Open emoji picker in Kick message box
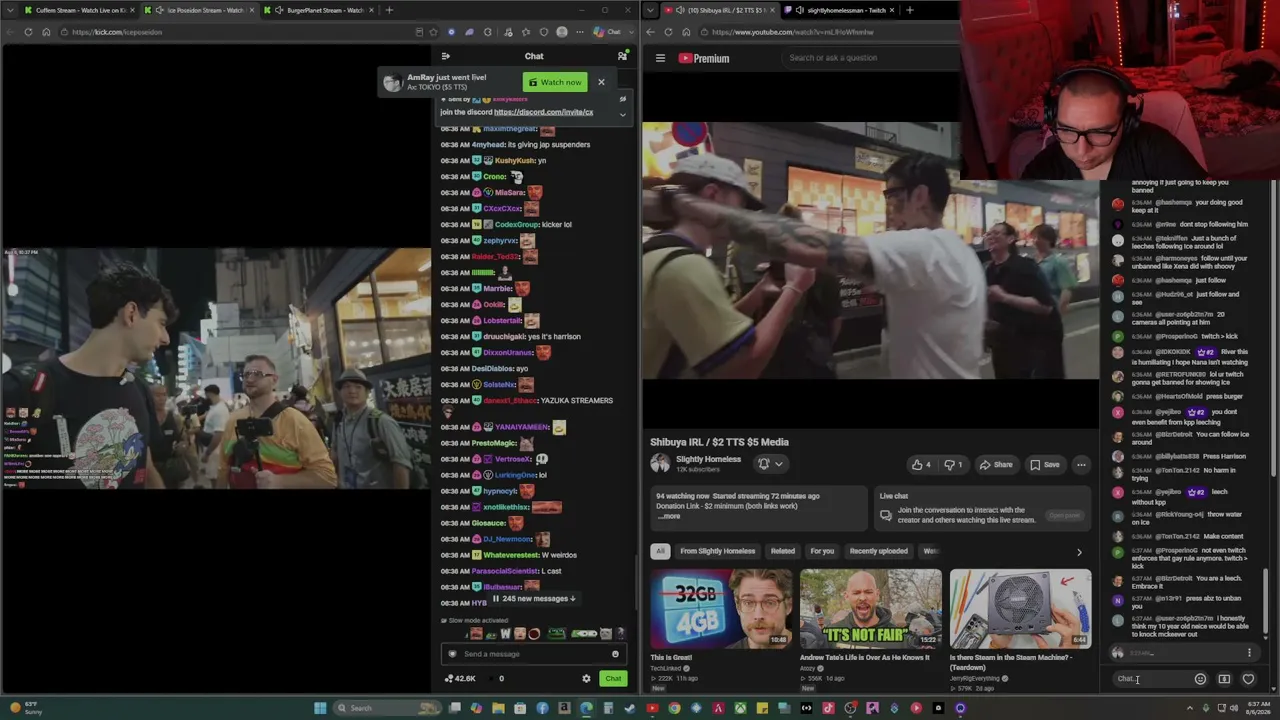The height and width of the screenshot is (720, 1280). coord(615,654)
